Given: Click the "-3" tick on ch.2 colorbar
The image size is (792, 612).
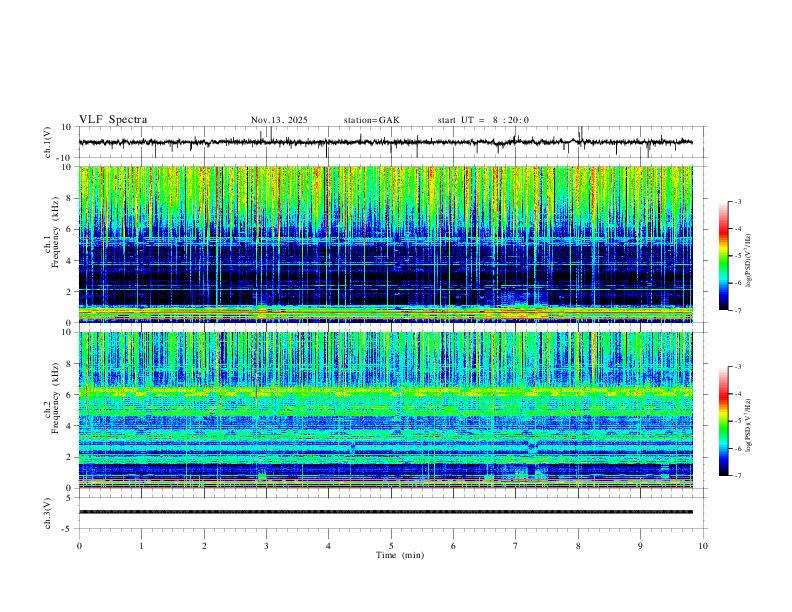Looking at the screenshot, I should (737, 367).
